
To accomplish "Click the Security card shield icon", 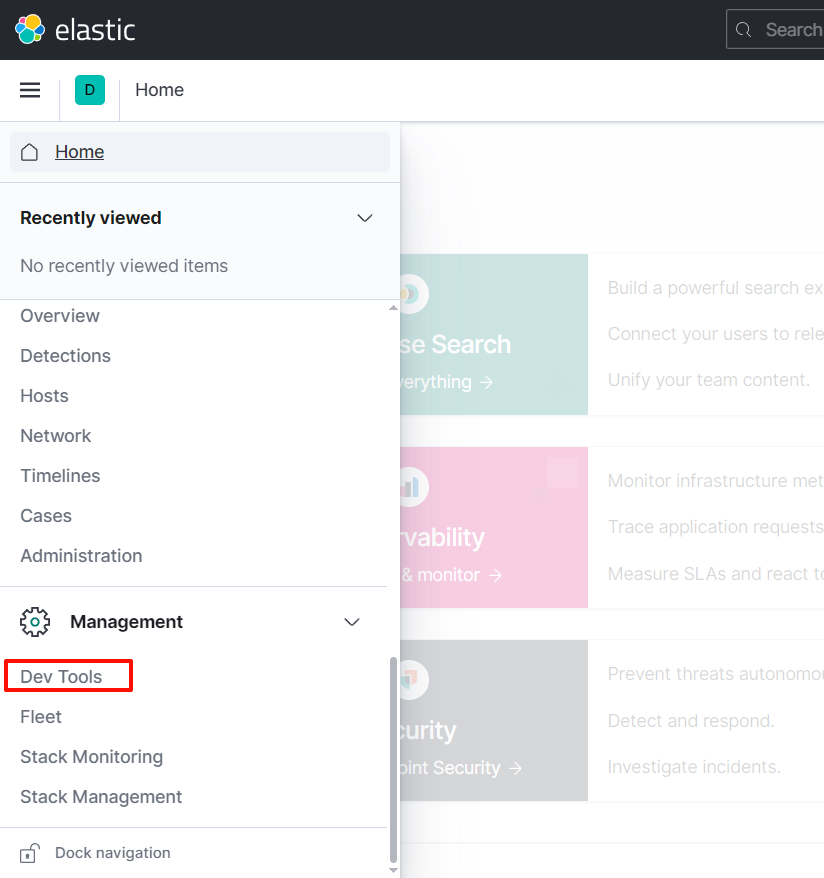I will (413, 679).
